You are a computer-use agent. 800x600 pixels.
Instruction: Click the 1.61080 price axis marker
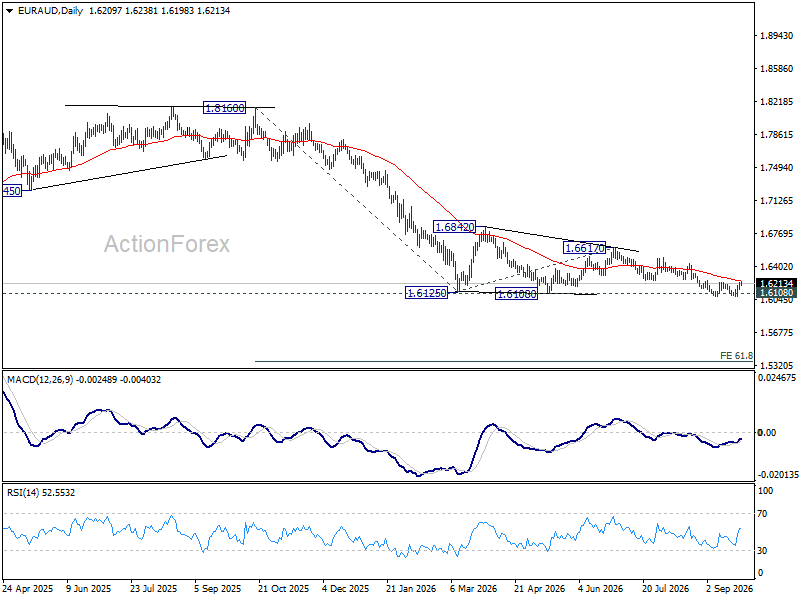pos(777,292)
